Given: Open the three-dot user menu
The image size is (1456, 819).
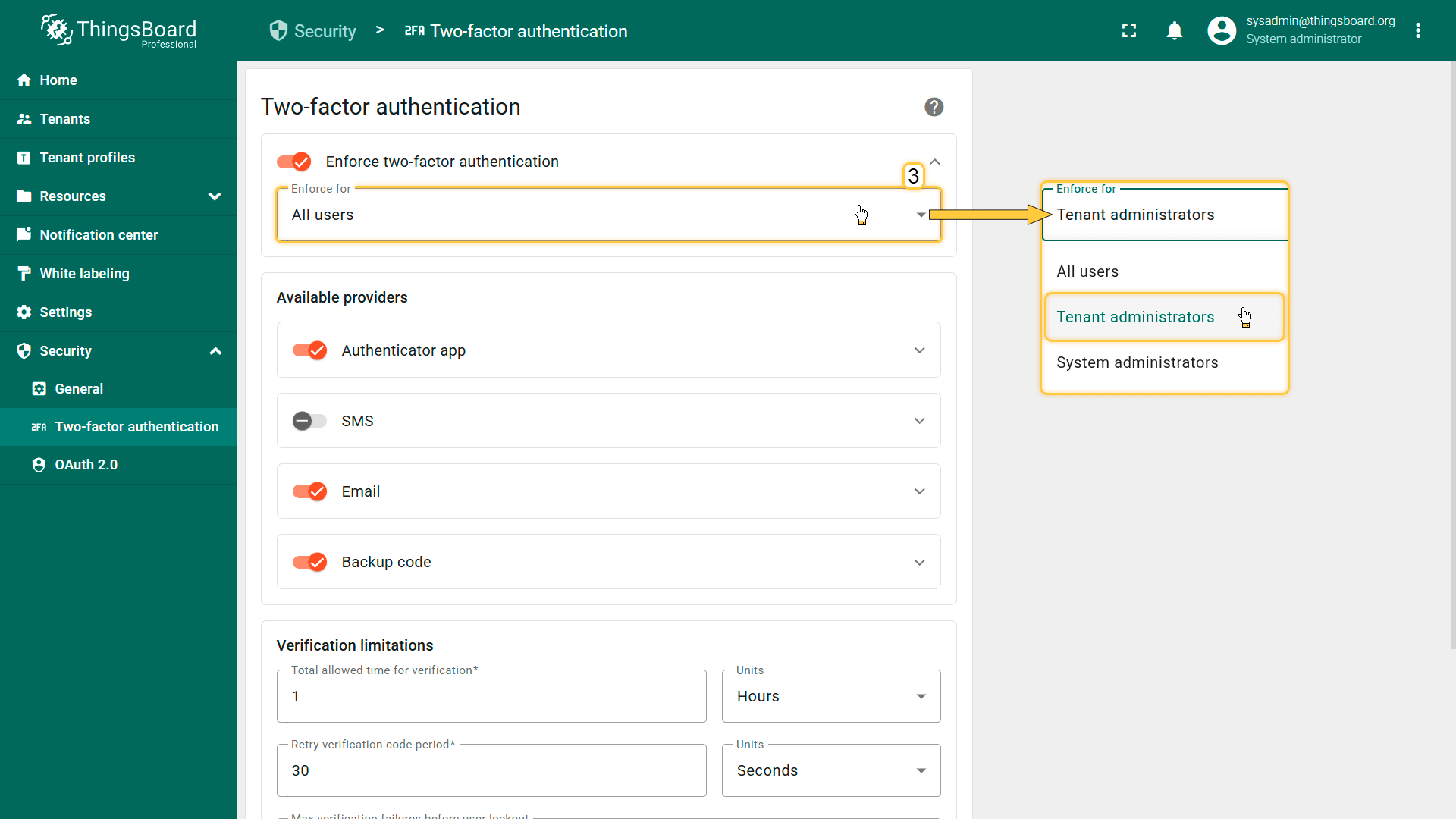Looking at the screenshot, I should click(1418, 30).
